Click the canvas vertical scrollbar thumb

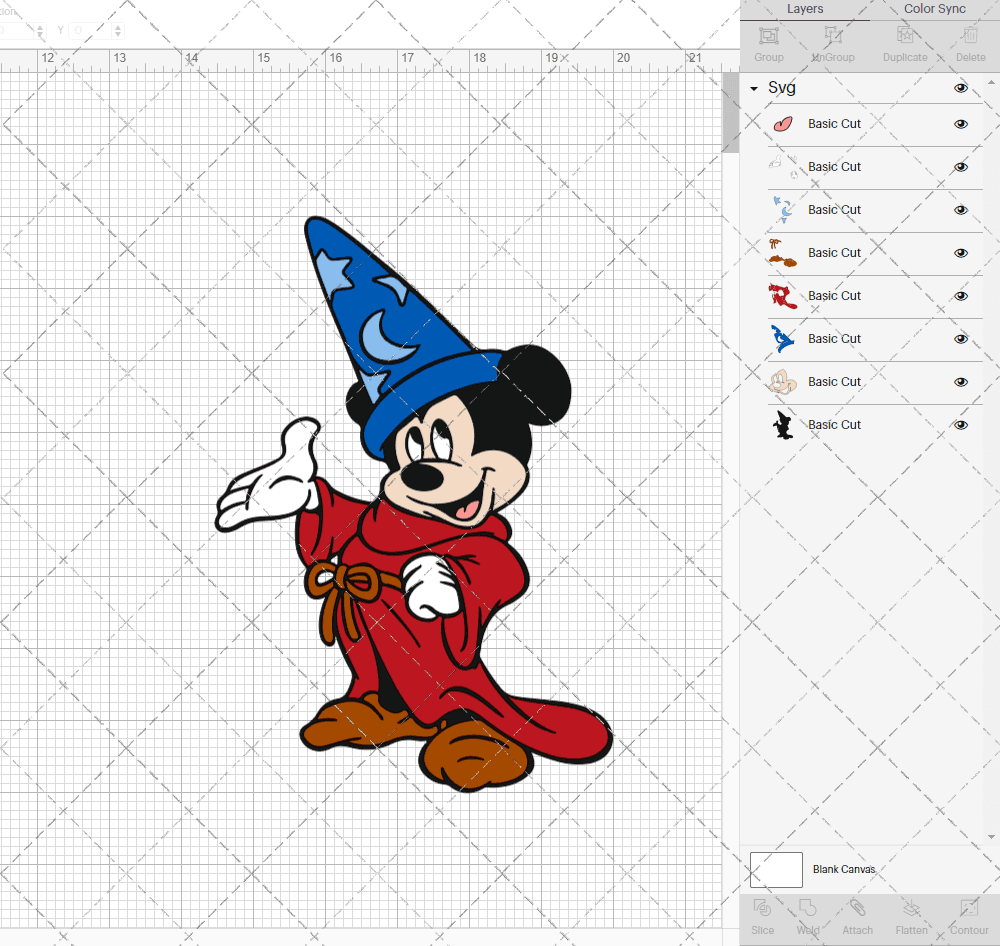click(x=730, y=112)
